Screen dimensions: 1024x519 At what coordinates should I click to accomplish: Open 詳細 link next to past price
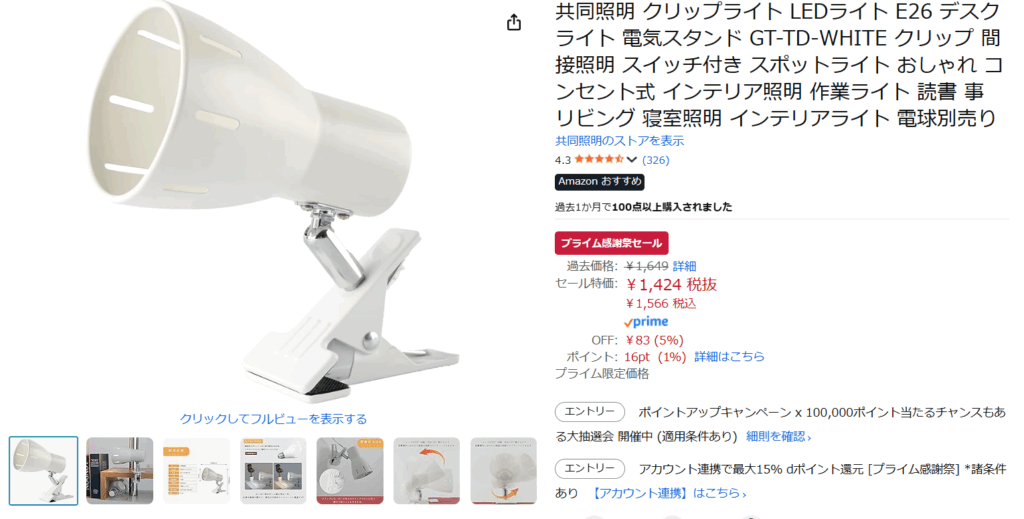pos(684,266)
